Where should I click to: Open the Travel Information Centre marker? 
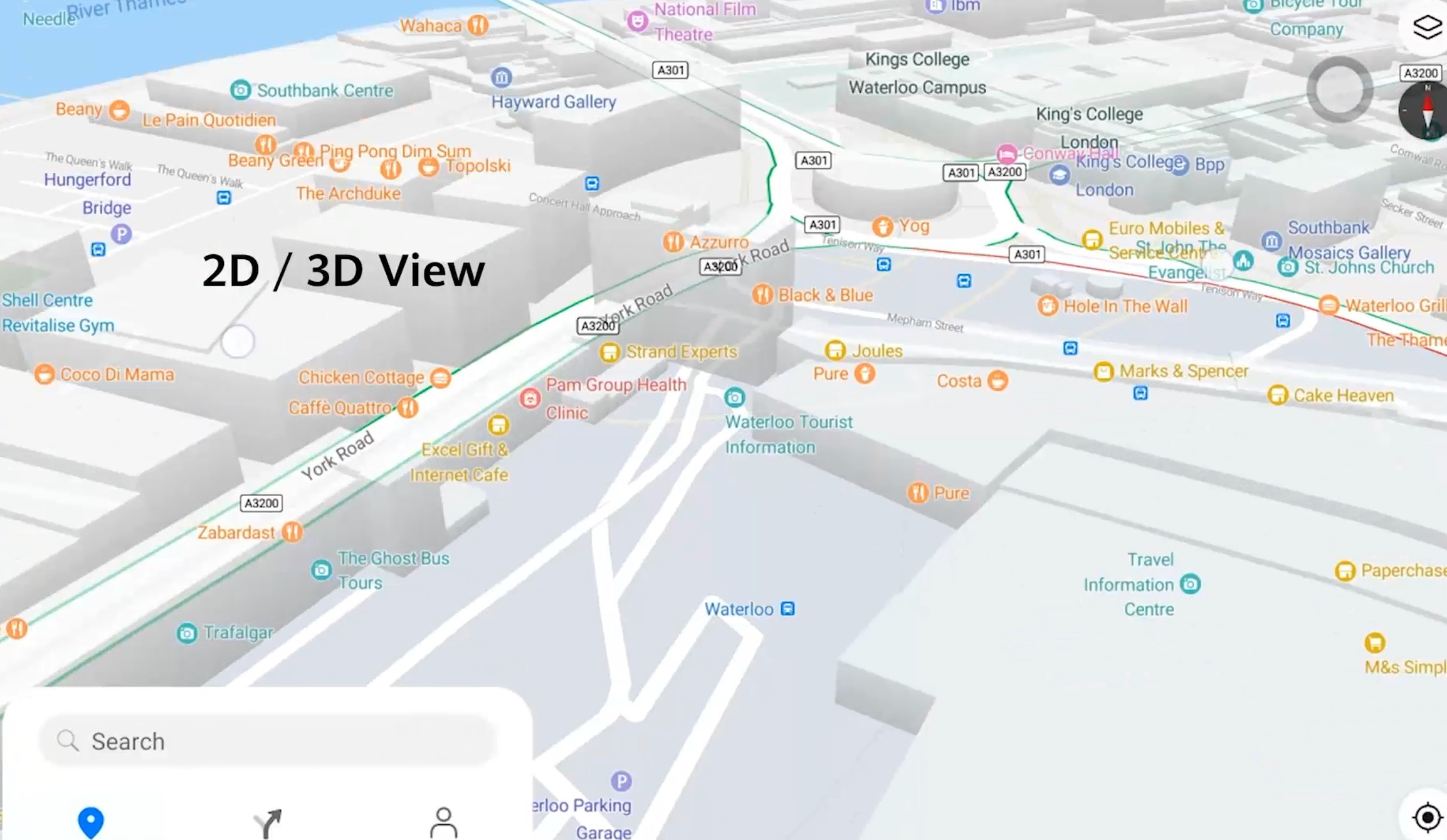click(1190, 584)
